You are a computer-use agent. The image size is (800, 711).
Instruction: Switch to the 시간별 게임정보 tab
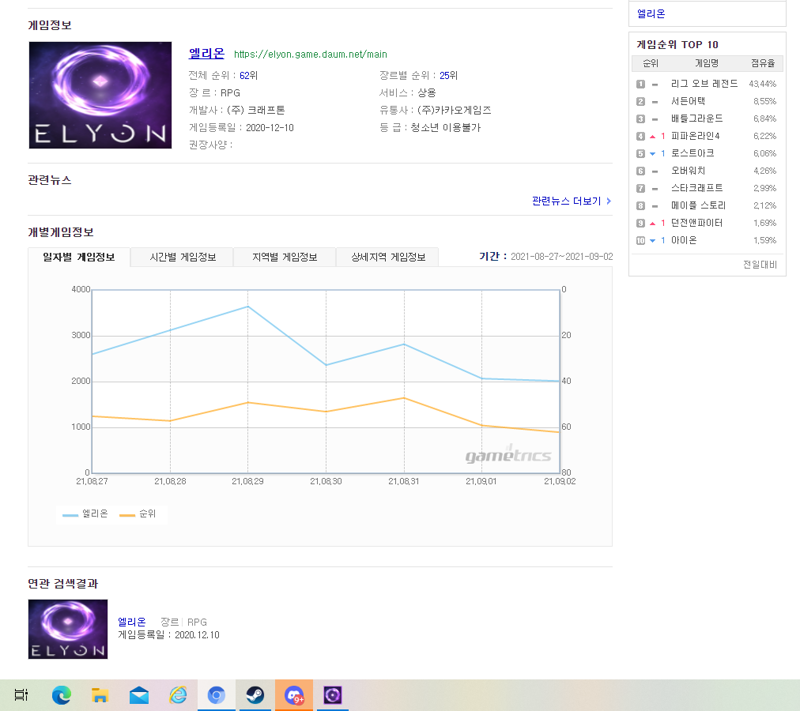[183, 257]
